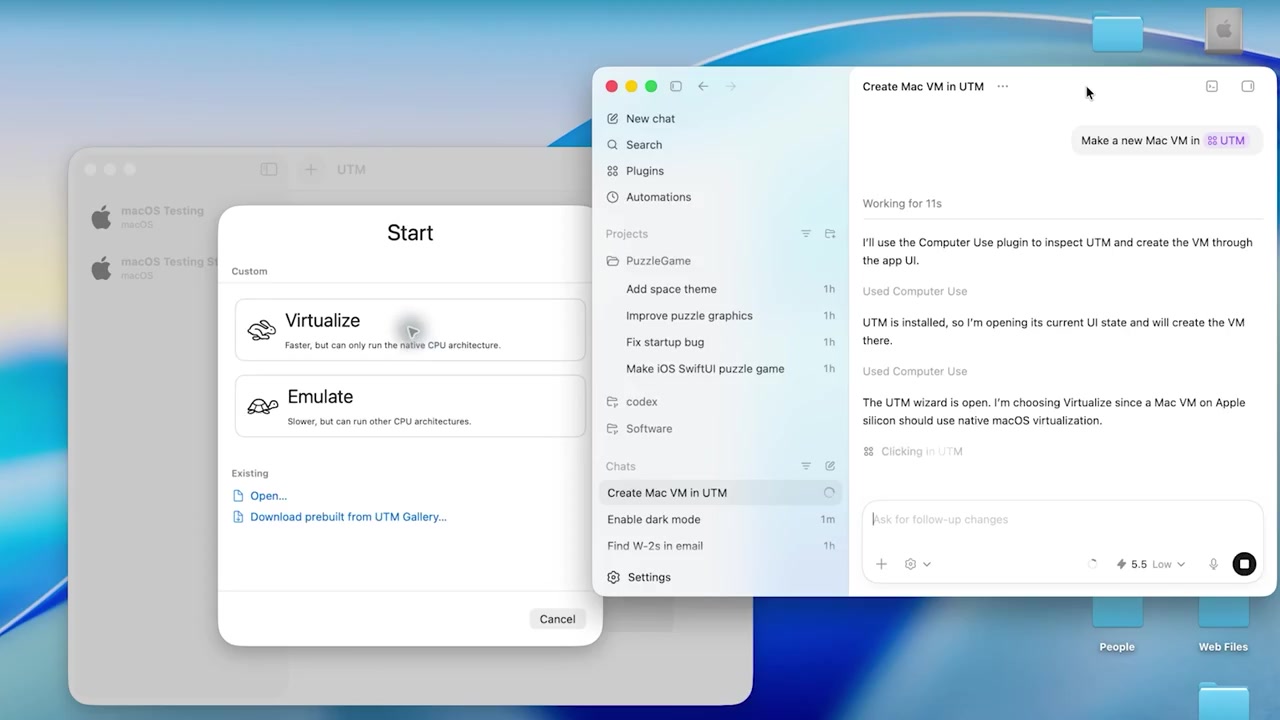Click UTM window sidebar toggle icon
Screen dimensions: 1280x720
[269, 170]
